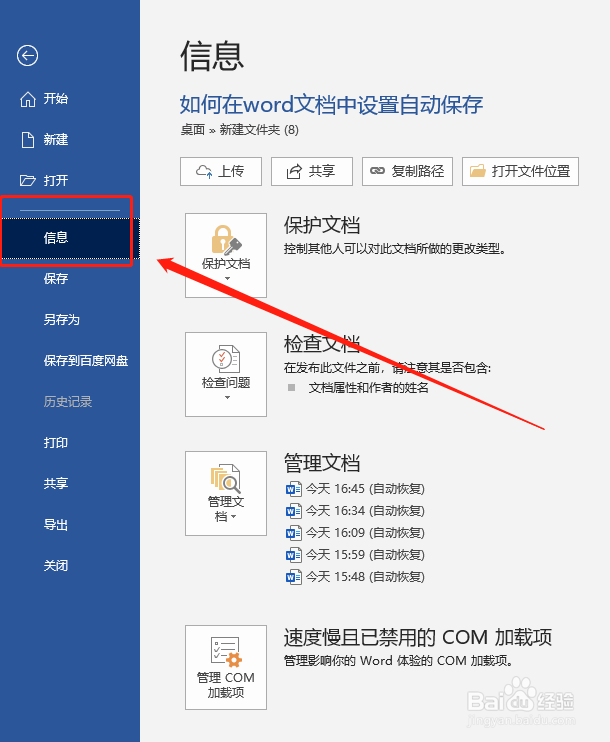Select the 信息 tab in the sidebar

[70, 238]
